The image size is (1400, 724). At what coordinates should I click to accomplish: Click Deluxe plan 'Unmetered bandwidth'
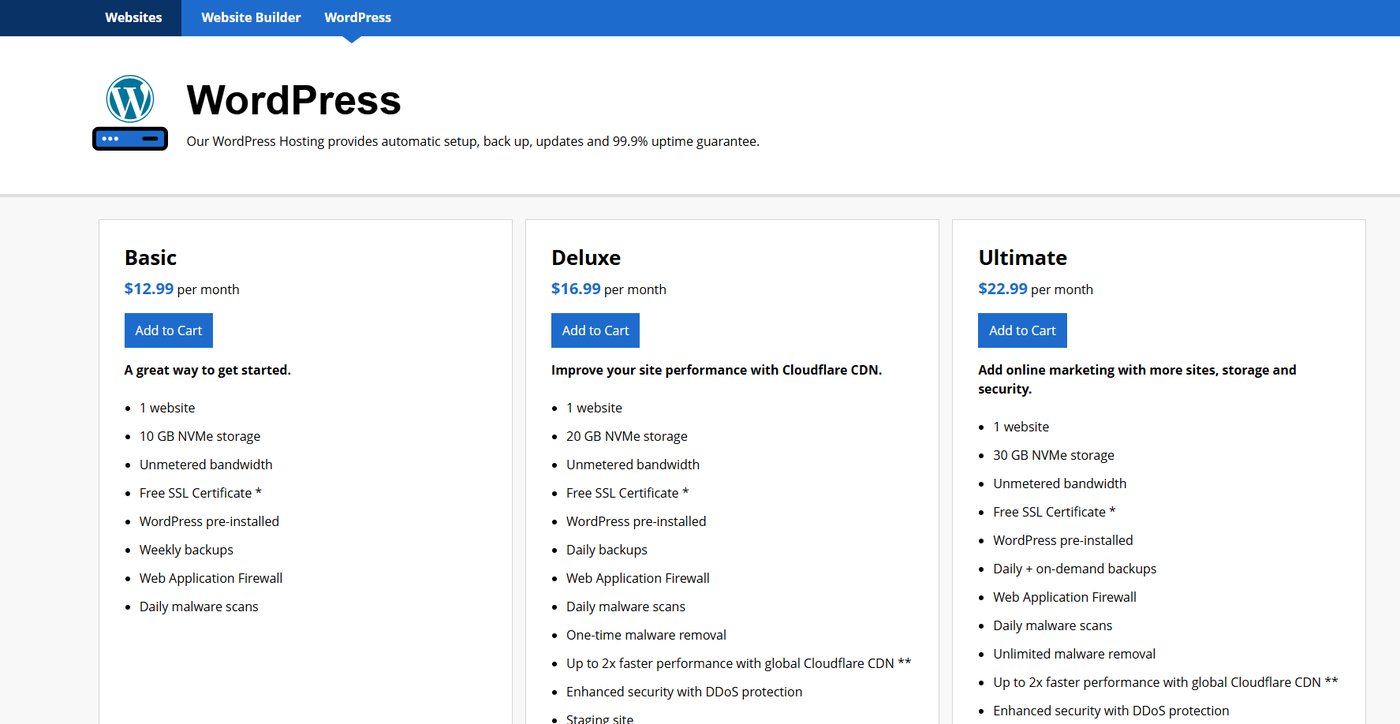pos(633,465)
